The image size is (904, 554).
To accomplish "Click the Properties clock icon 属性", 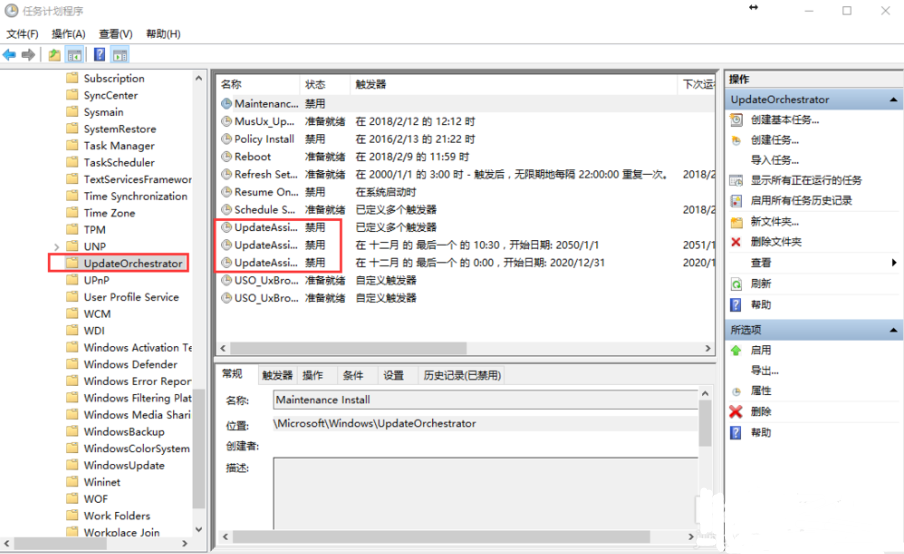I will tap(736, 391).
